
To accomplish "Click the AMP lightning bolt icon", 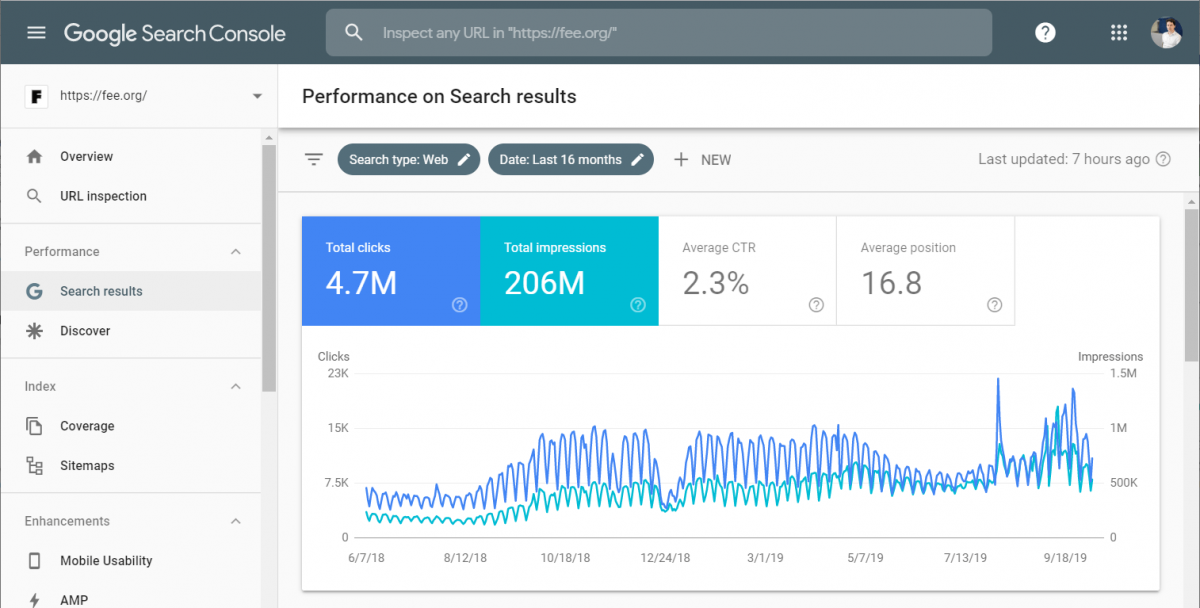I will [x=35, y=600].
